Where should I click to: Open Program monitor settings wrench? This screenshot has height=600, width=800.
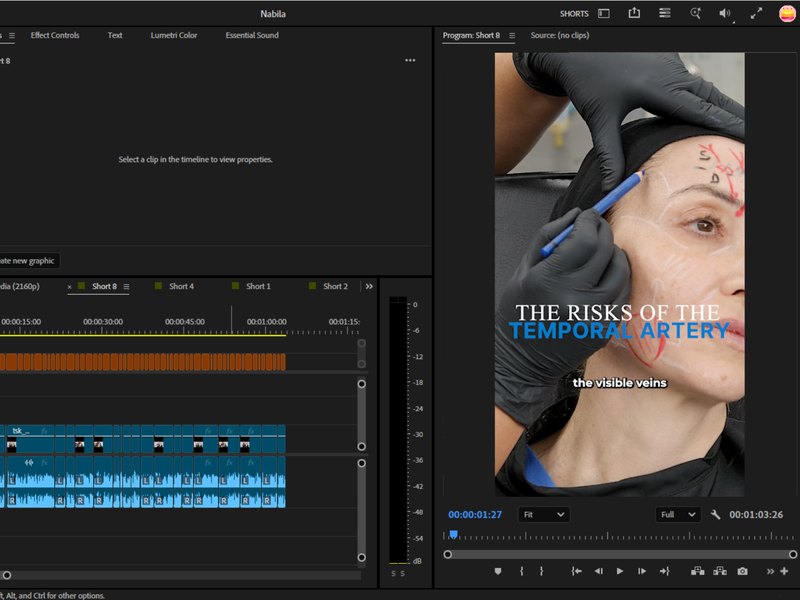point(715,515)
